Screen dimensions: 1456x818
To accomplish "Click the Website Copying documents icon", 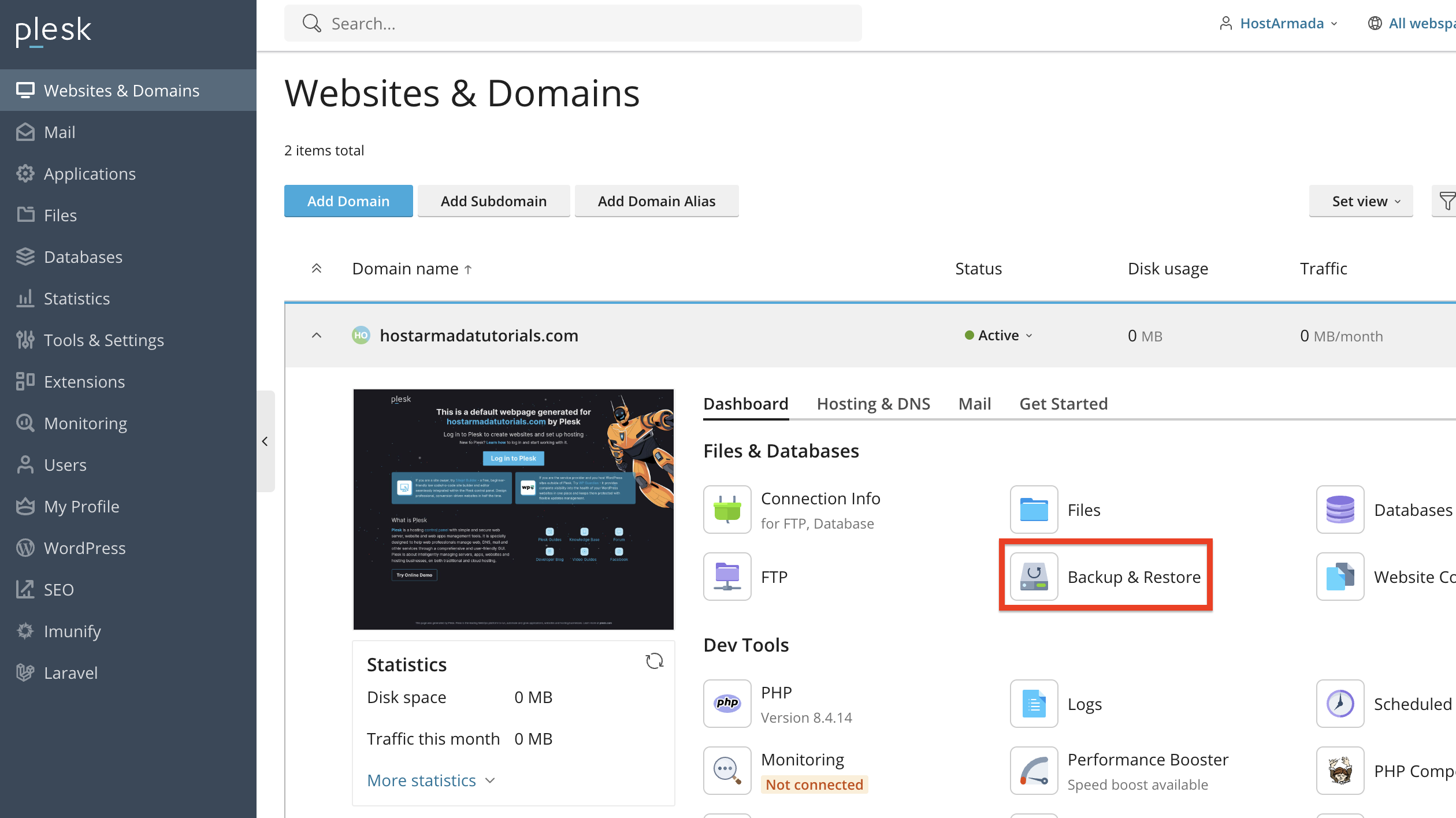I will pos(1340,577).
